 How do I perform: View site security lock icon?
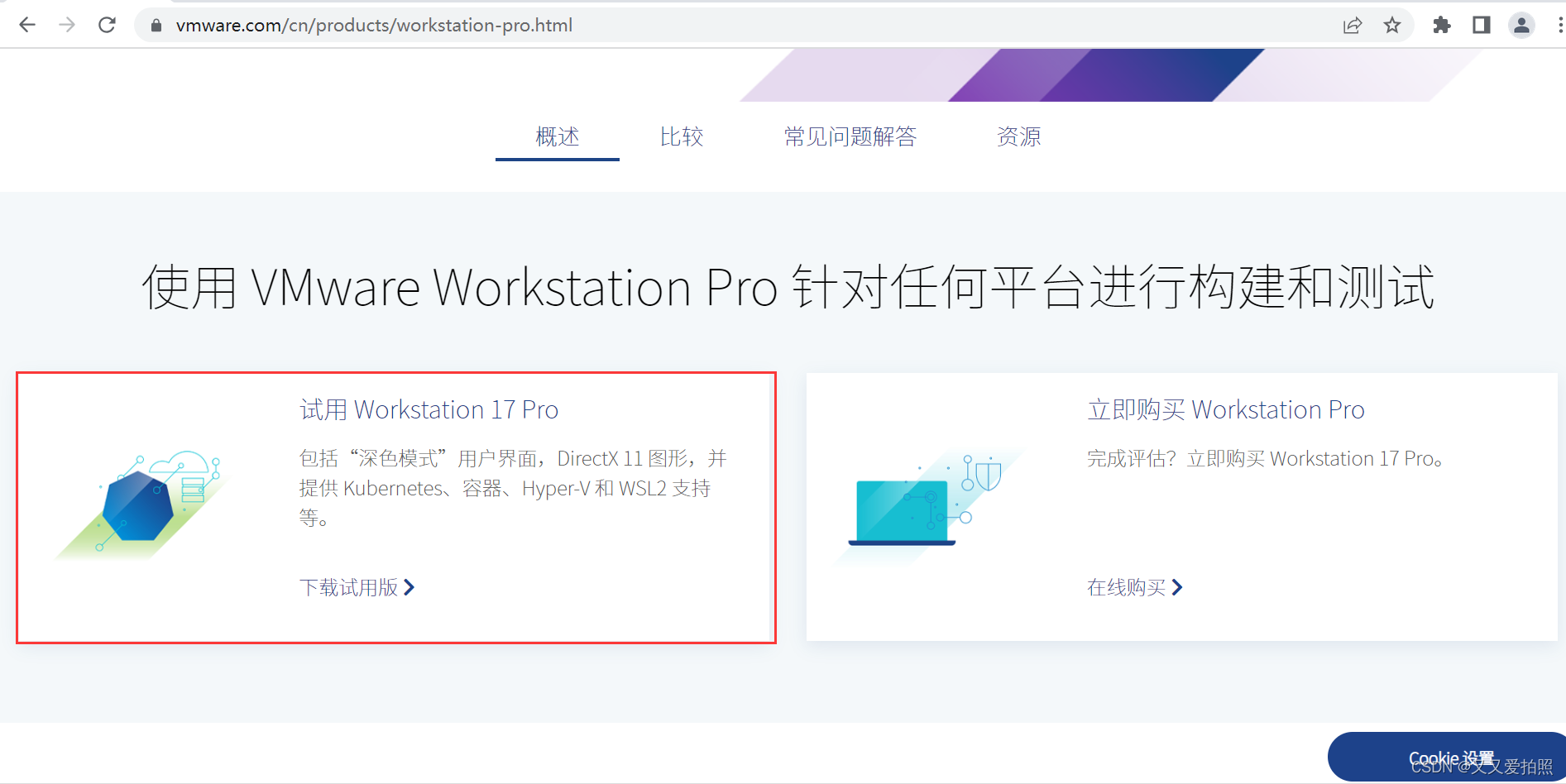[156, 26]
